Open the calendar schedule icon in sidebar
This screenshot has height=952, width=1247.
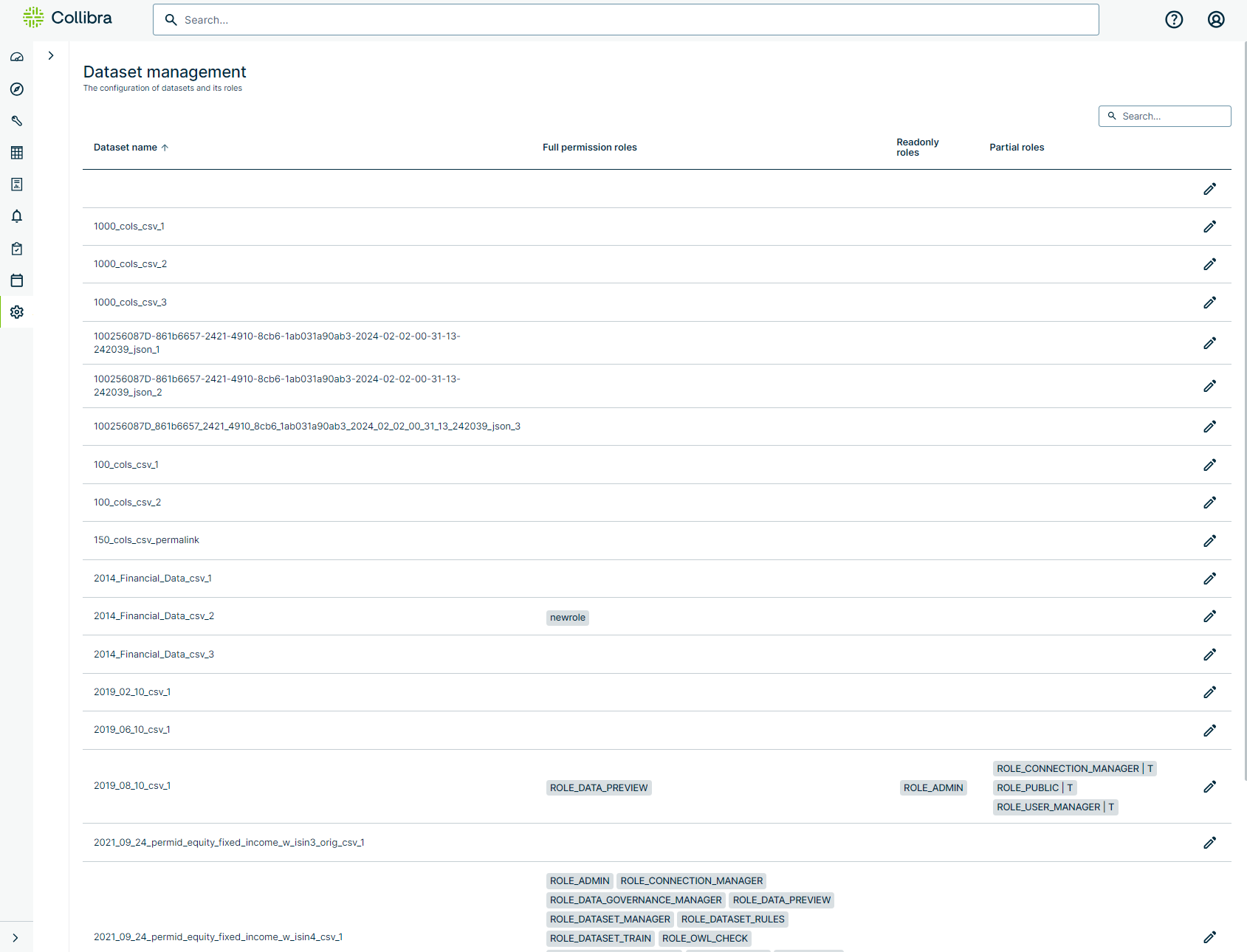point(16,280)
